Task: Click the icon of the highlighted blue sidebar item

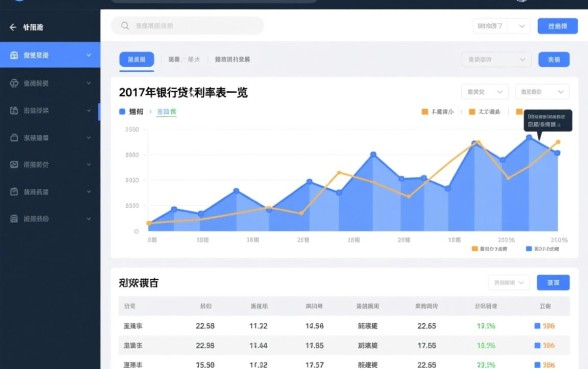Action: click(14, 55)
